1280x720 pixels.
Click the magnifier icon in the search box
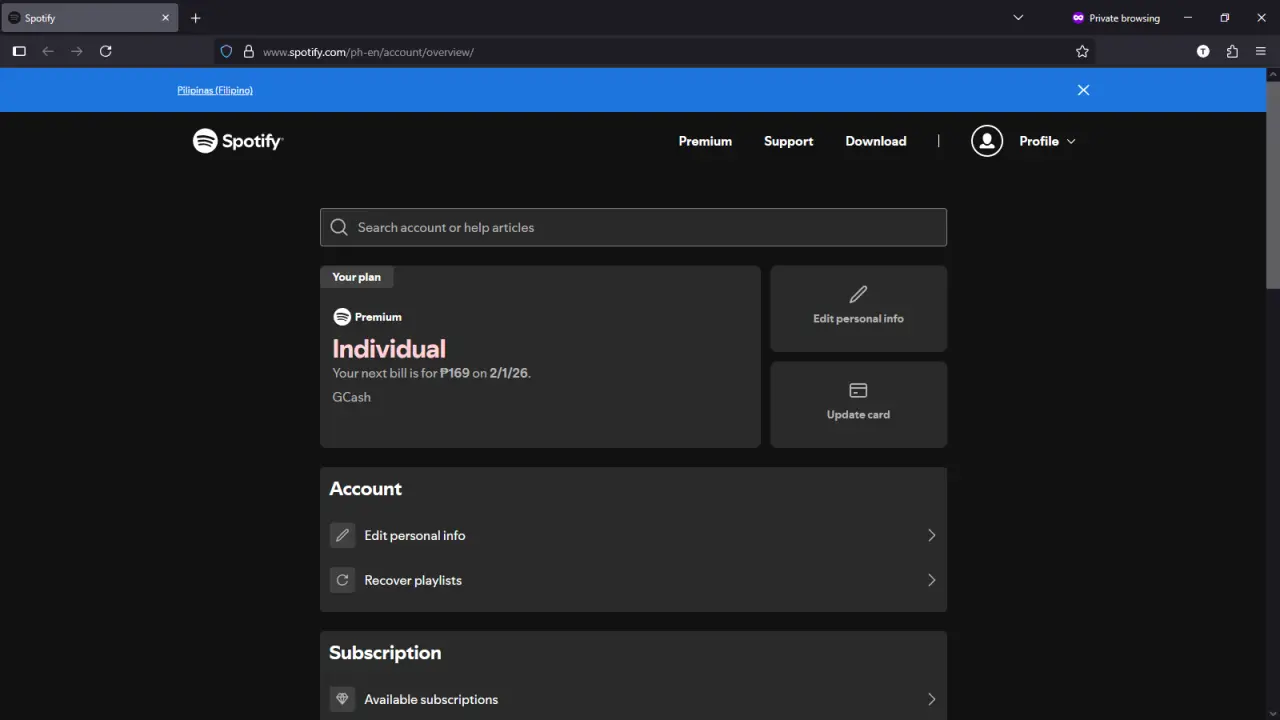click(339, 227)
